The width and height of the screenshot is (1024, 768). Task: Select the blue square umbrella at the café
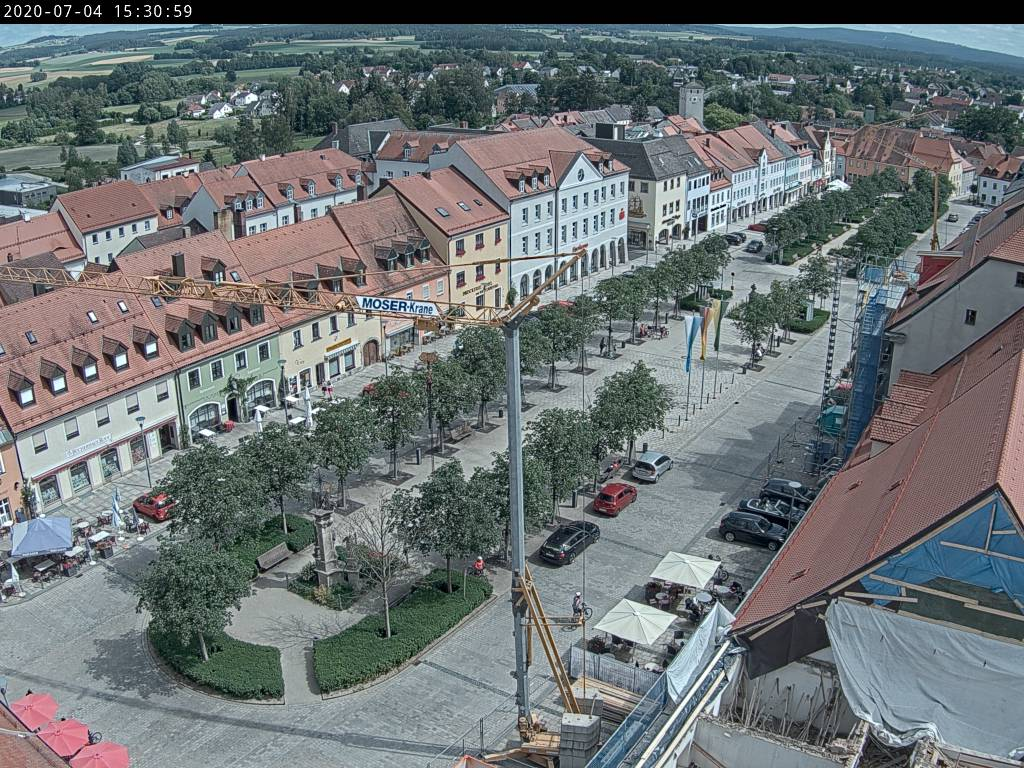click(x=42, y=536)
